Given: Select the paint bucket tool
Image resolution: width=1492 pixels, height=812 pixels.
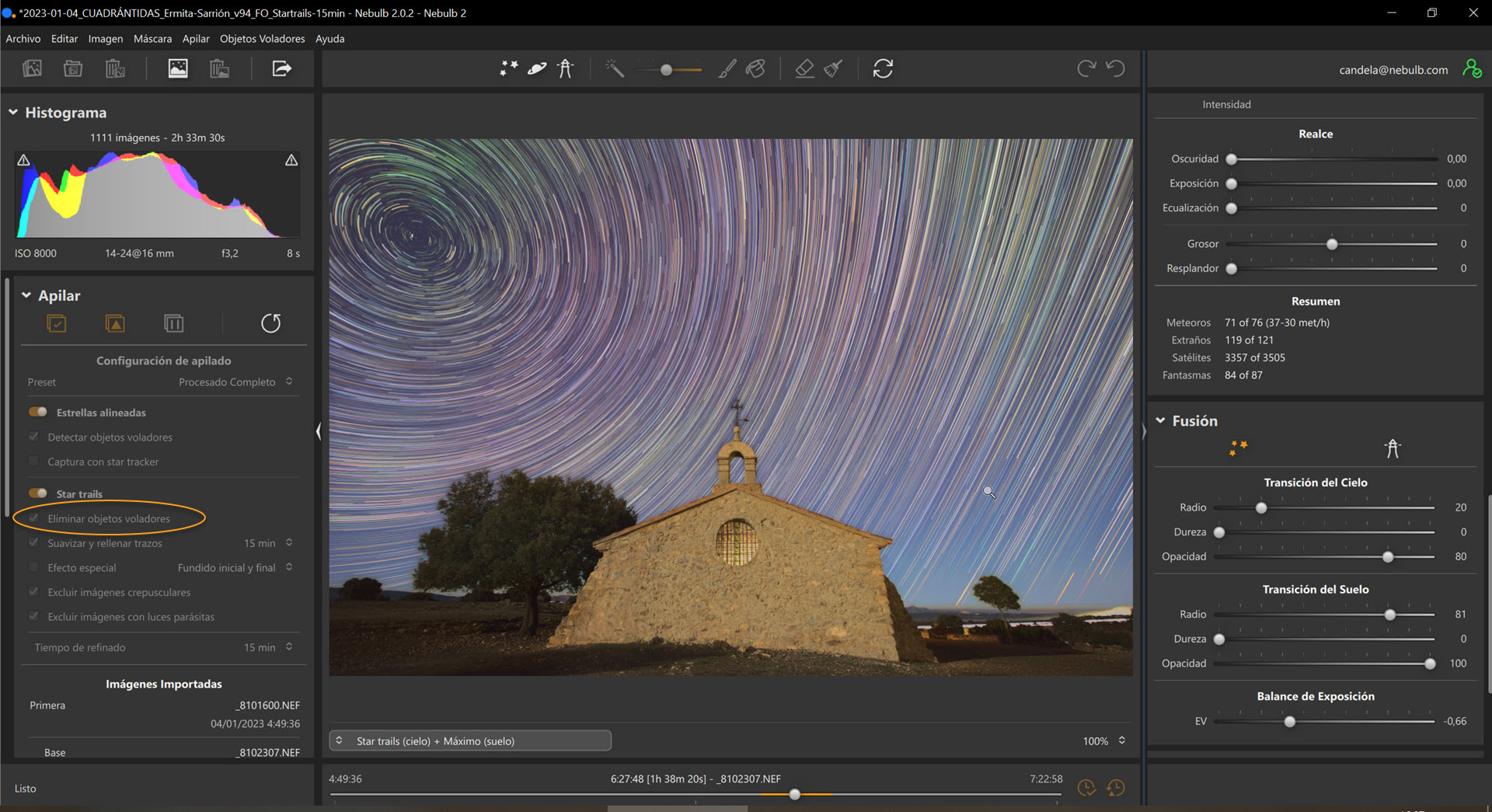Looking at the screenshot, I should (755, 68).
